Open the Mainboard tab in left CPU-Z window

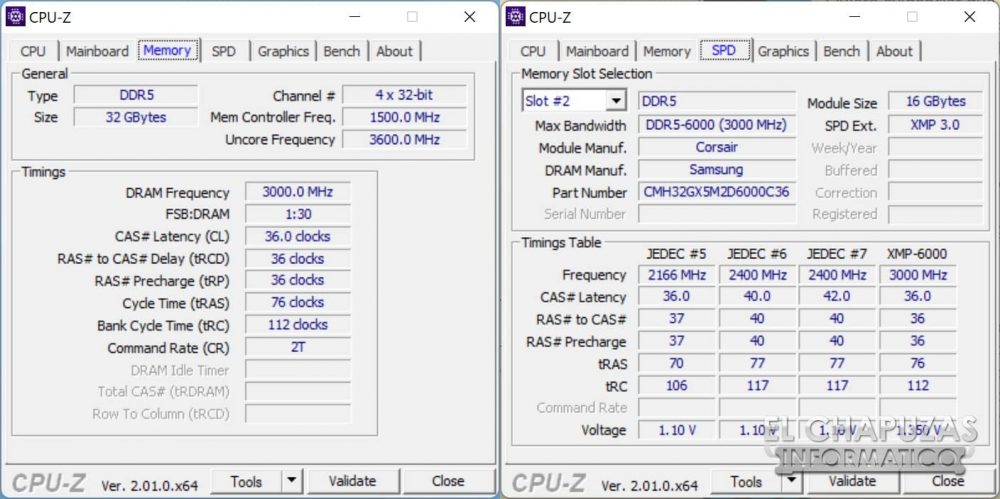point(98,51)
